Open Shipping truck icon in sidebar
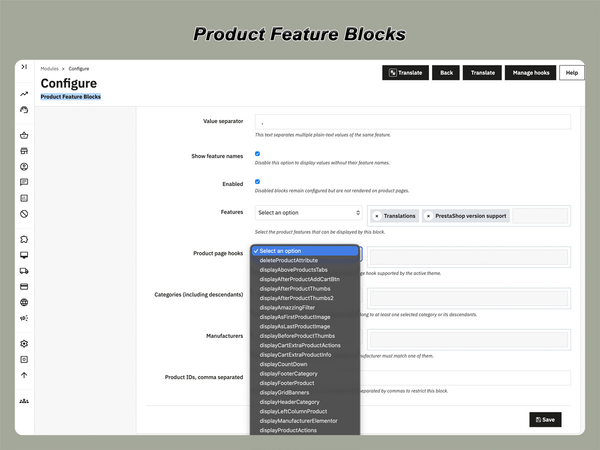Screen dimensions: 600x450 click(x=24, y=271)
